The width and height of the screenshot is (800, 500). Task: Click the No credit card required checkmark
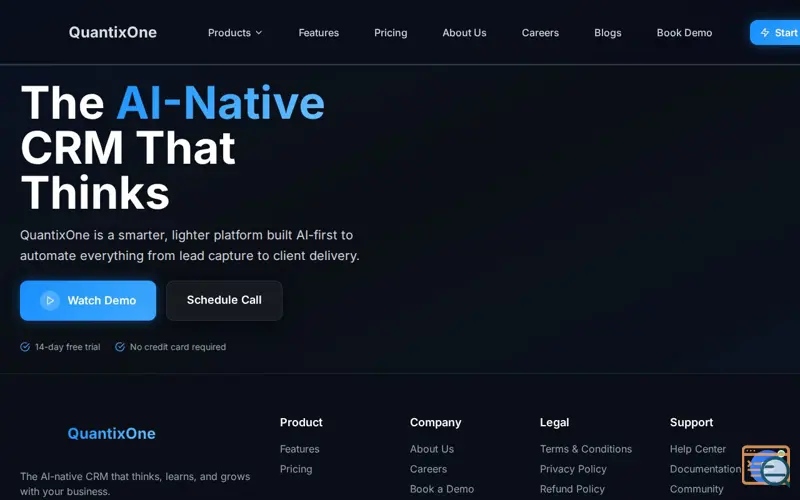pos(120,347)
